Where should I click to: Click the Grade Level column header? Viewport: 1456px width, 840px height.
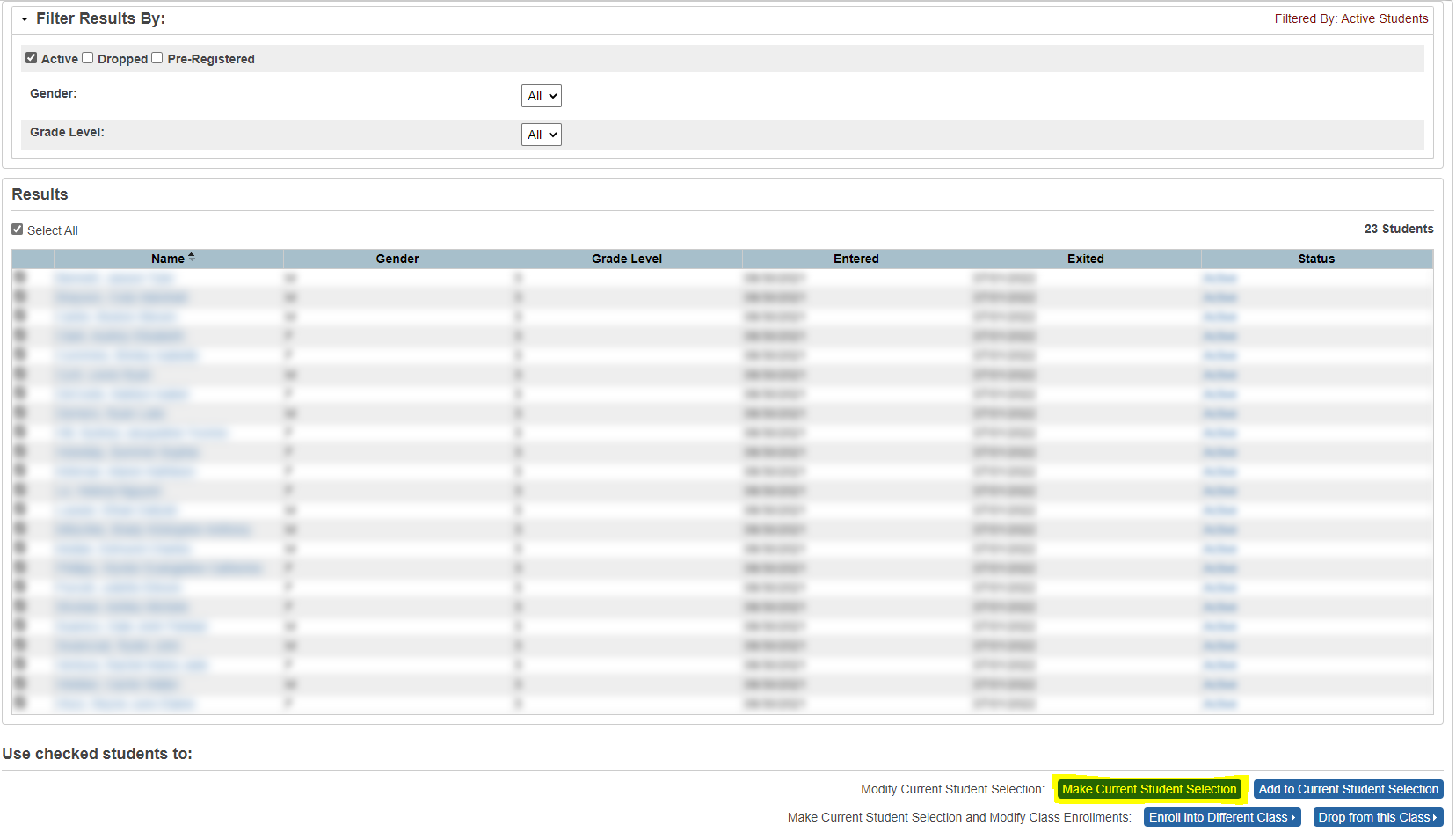click(627, 259)
